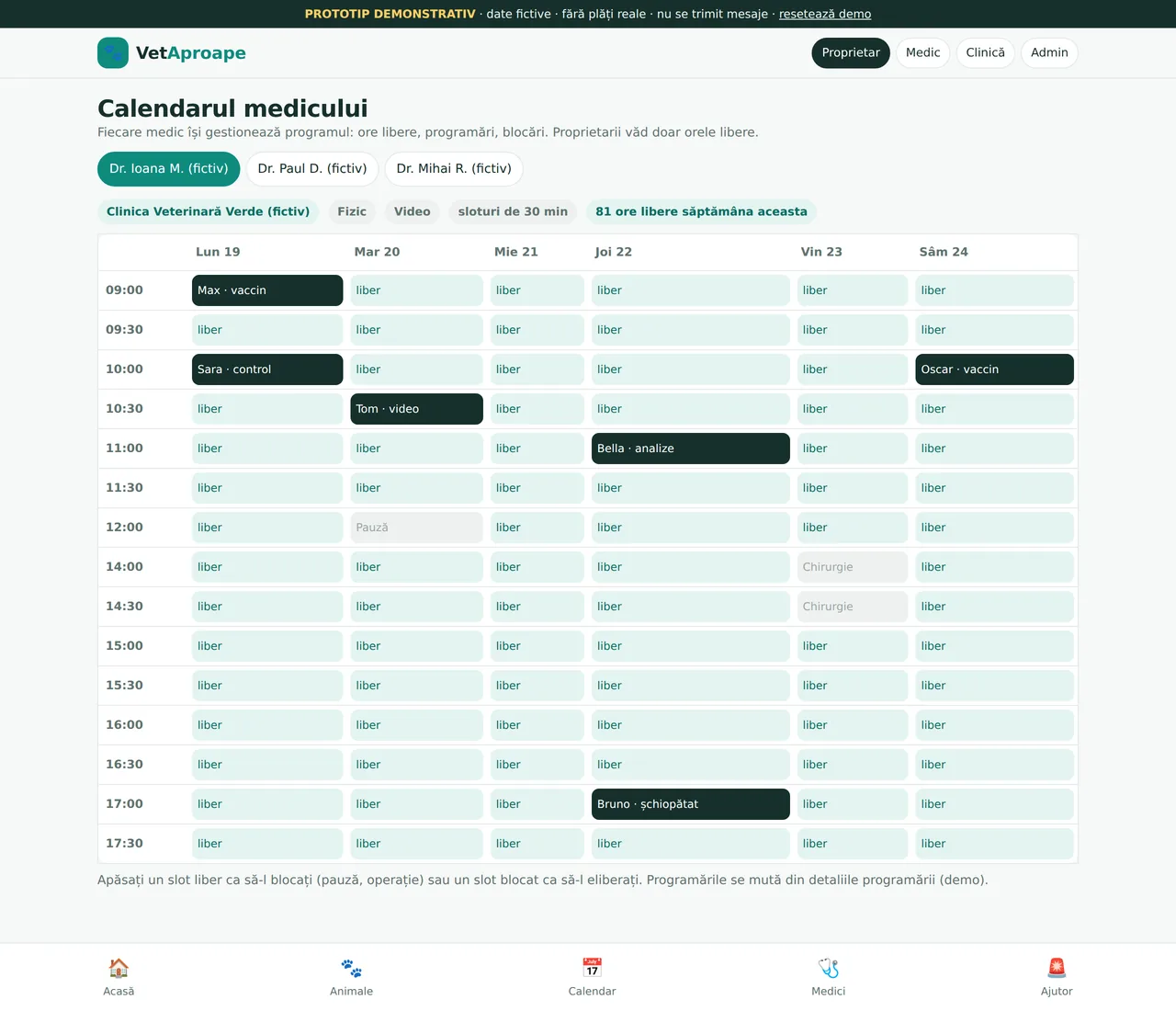Open the Oscar · vaccin appointment
Viewport: 1176px width, 1011px height.
995,369
